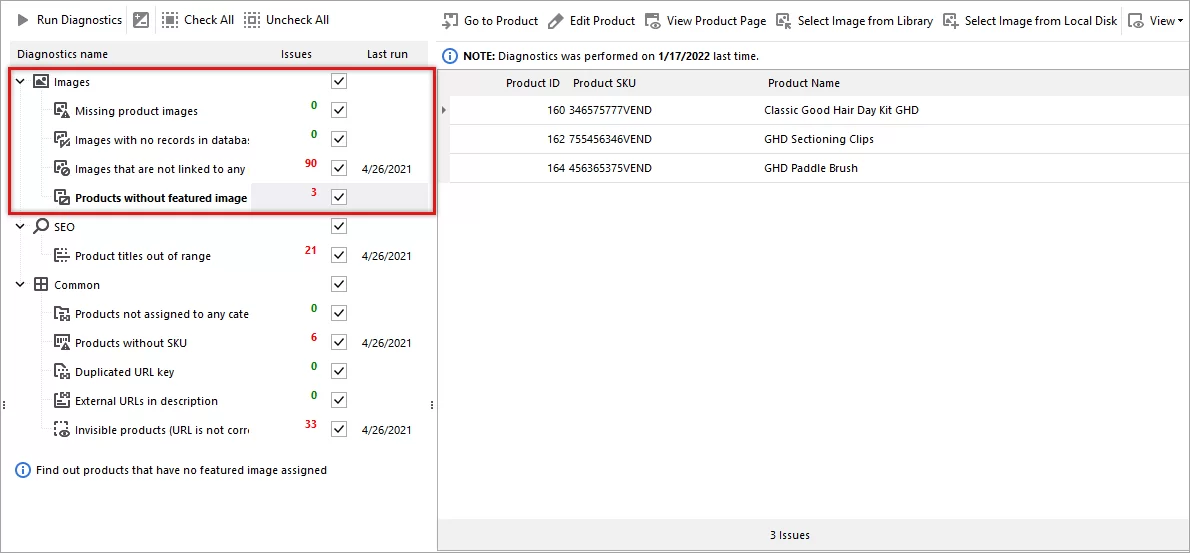Collapse the Images diagnostics group

[x=21, y=82]
